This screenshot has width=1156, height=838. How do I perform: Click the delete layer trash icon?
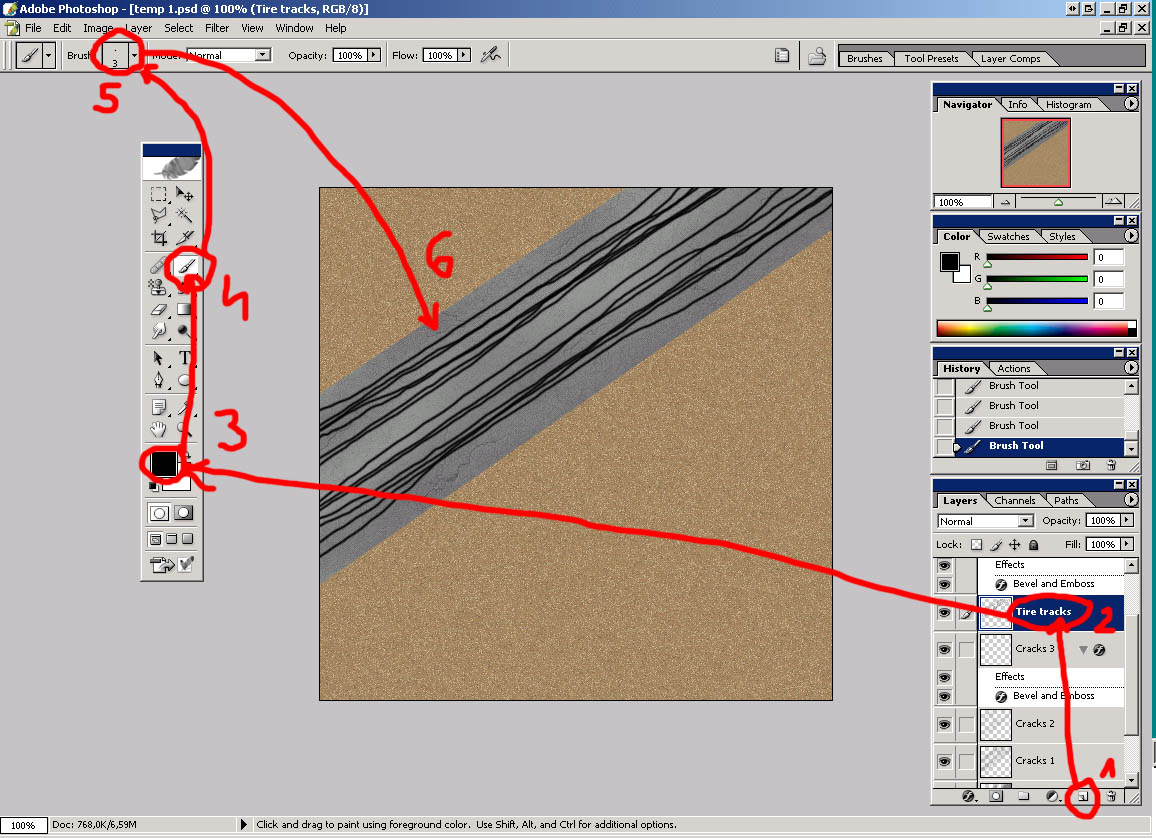(x=1110, y=797)
